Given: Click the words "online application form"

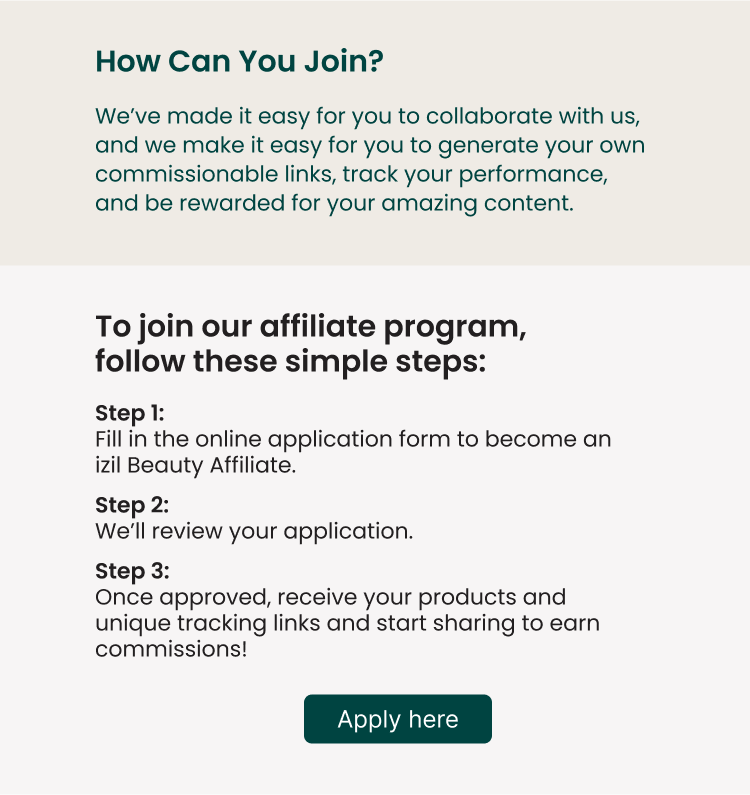Looking at the screenshot, I should point(323,440).
